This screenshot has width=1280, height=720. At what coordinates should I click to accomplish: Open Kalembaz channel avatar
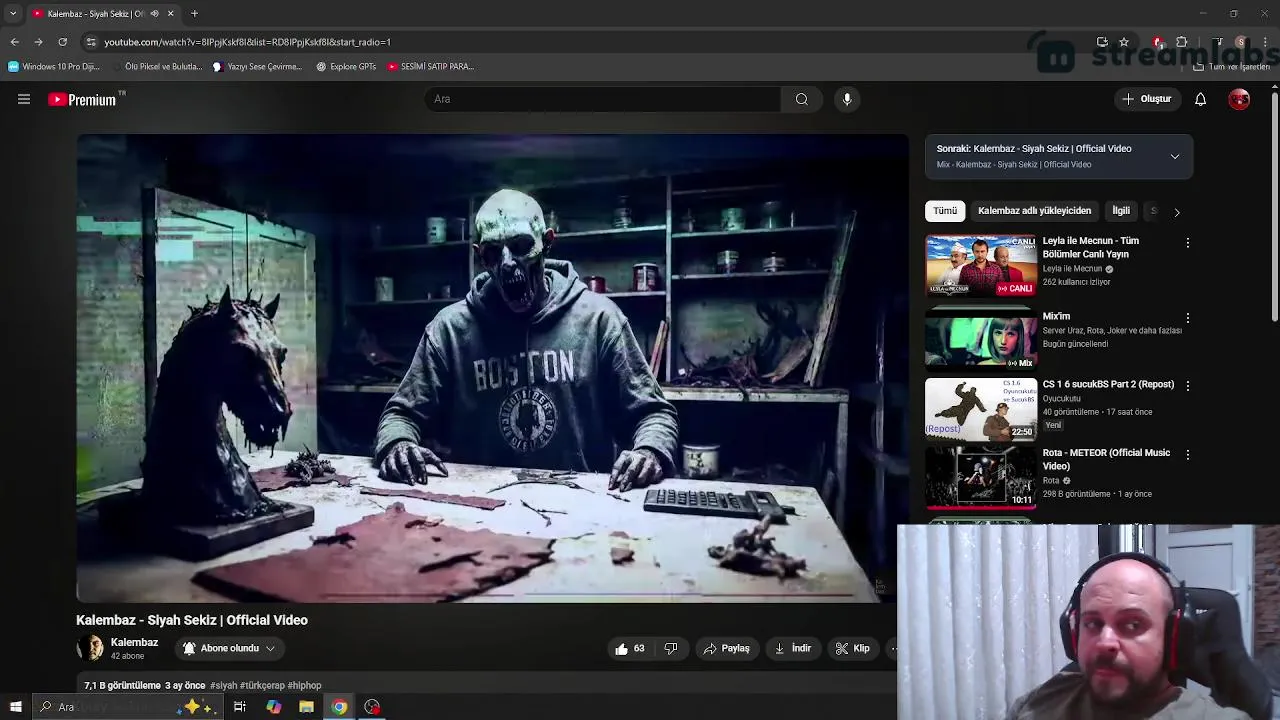point(90,648)
